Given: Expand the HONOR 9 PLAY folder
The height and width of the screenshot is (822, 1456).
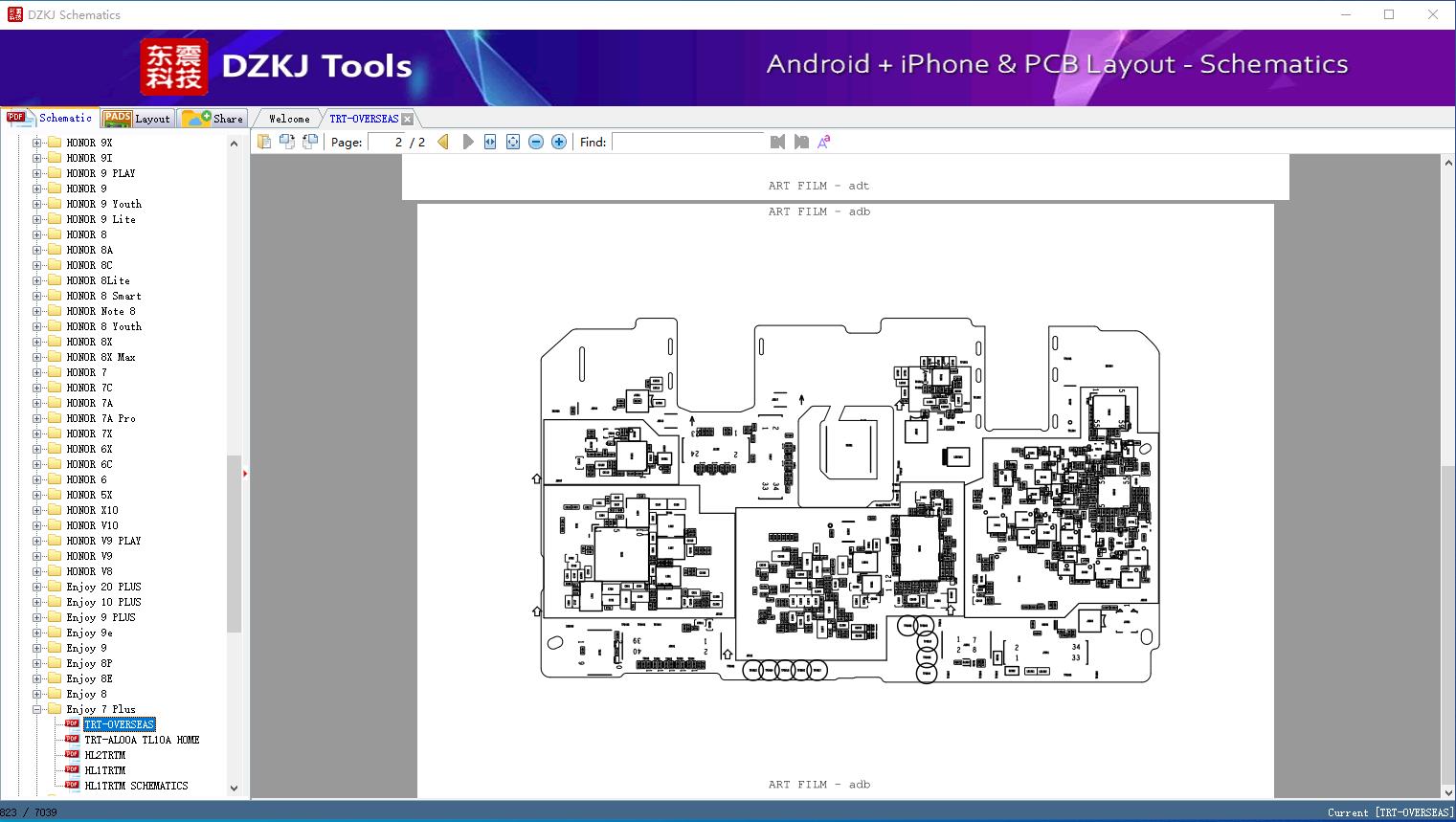Looking at the screenshot, I should 37,173.
